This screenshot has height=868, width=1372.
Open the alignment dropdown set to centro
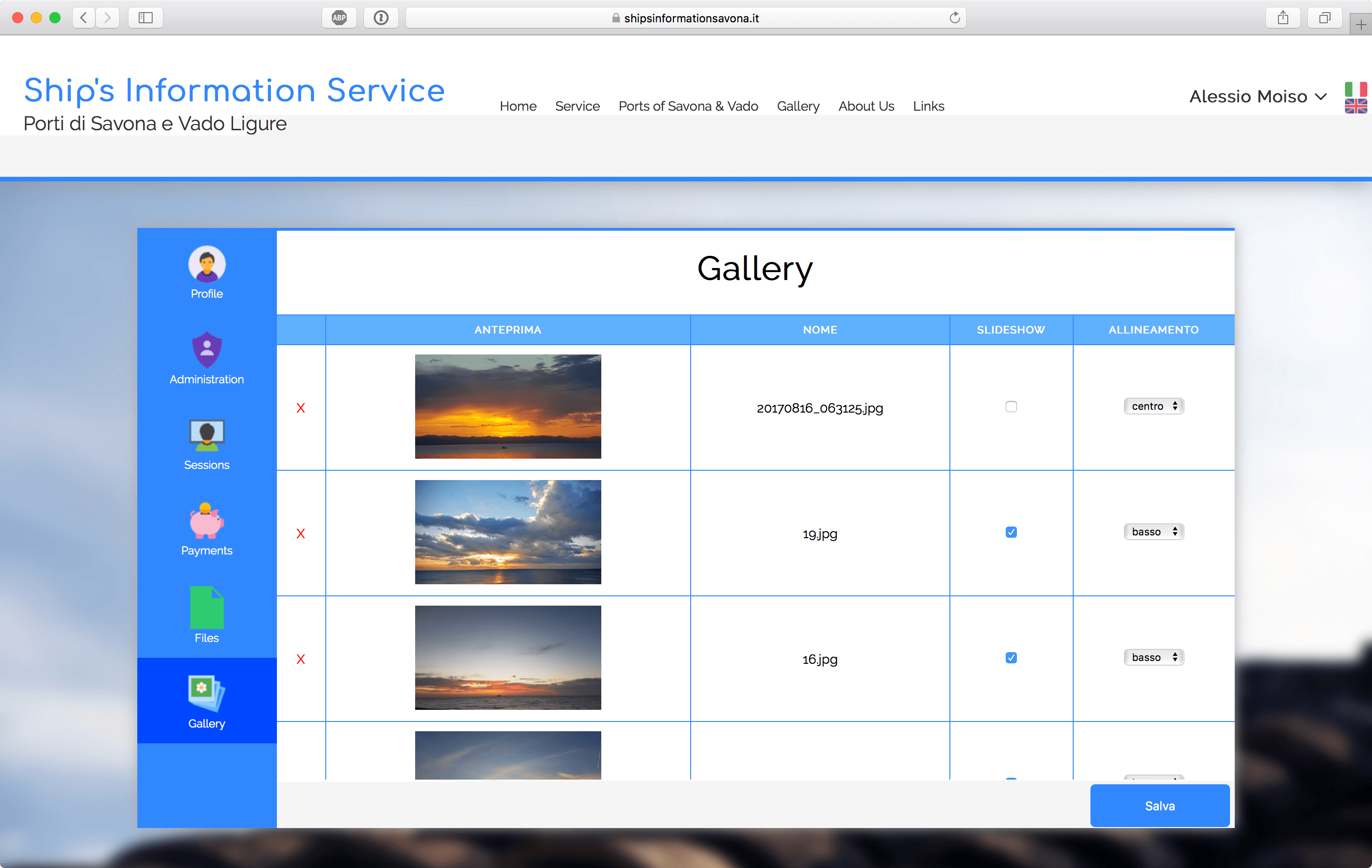pyautogui.click(x=1153, y=406)
